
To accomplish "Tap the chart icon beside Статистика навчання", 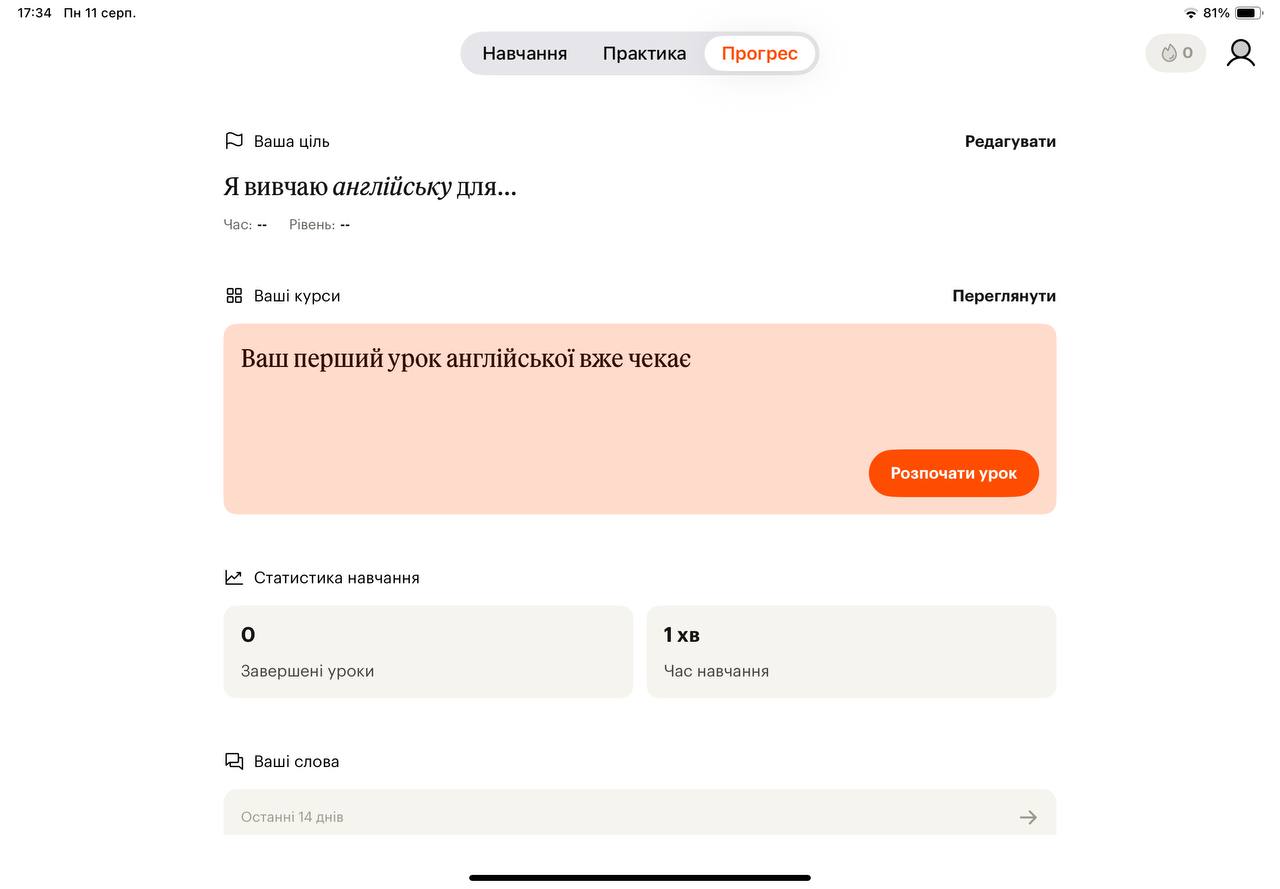I will [234, 578].
